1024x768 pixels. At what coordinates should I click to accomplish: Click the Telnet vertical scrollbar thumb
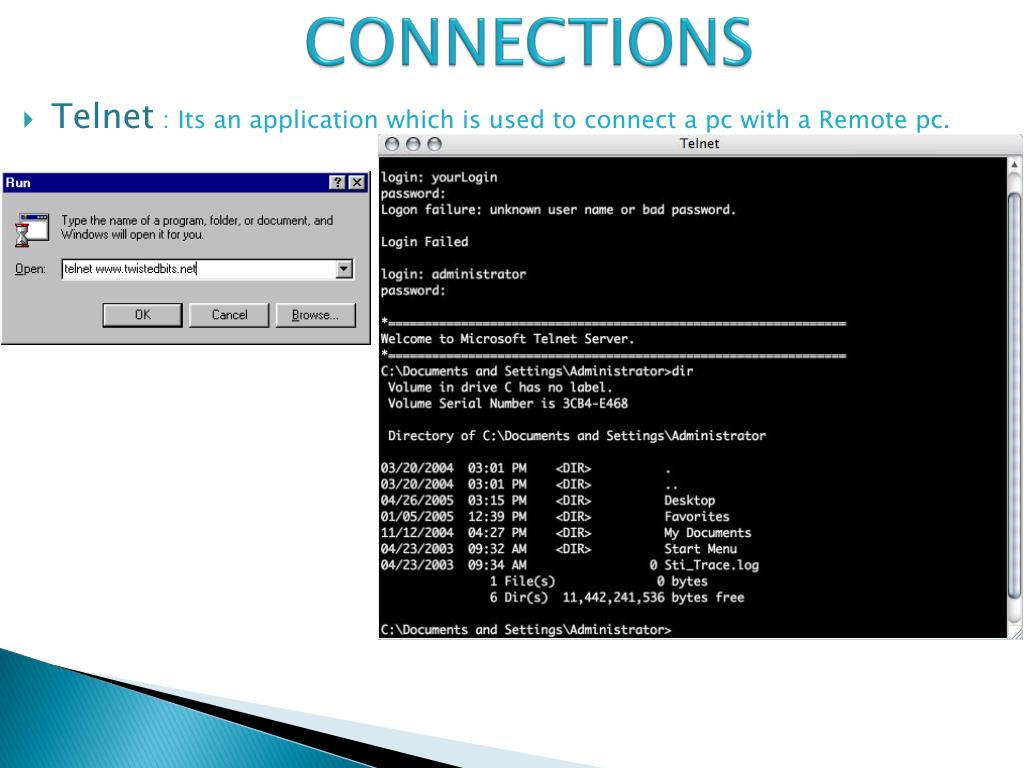pyautogui.click(x=1014, y=396)
